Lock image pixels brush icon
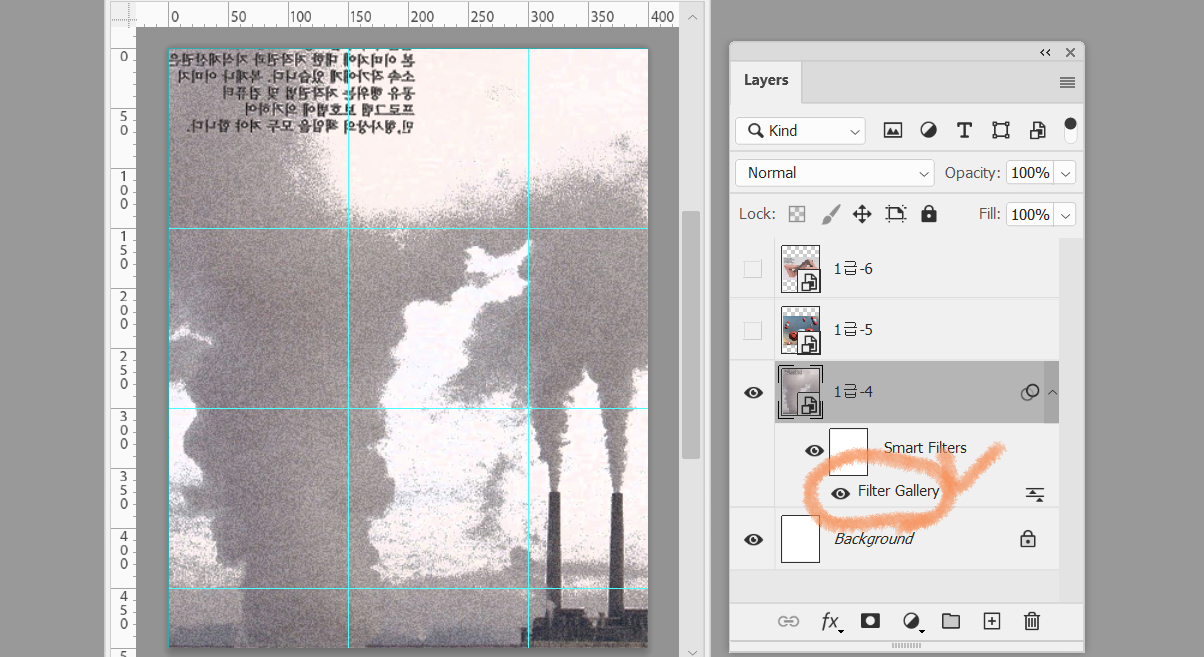 coord(830,214)
